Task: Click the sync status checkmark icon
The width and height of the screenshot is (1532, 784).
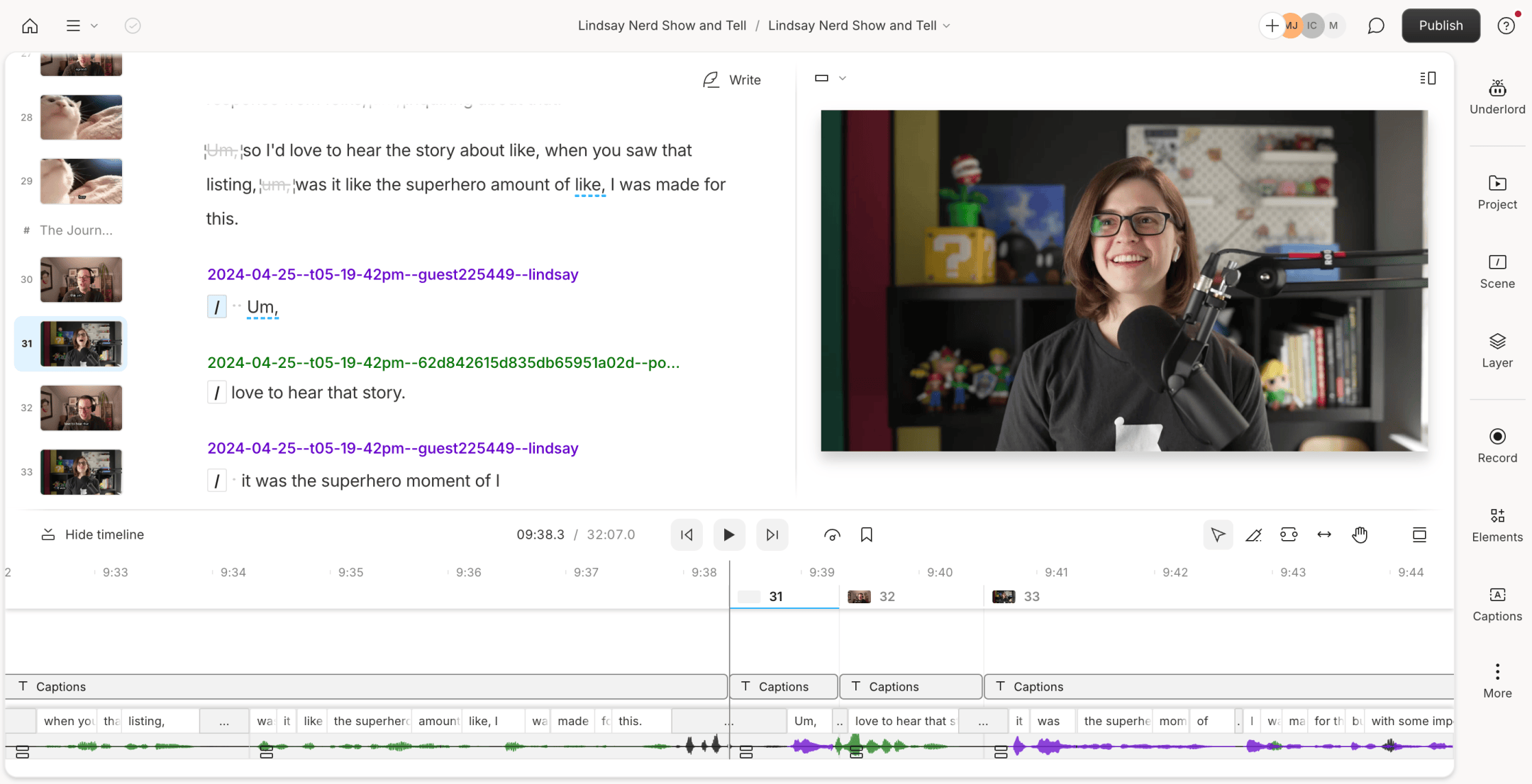Action: pos(133,26)
